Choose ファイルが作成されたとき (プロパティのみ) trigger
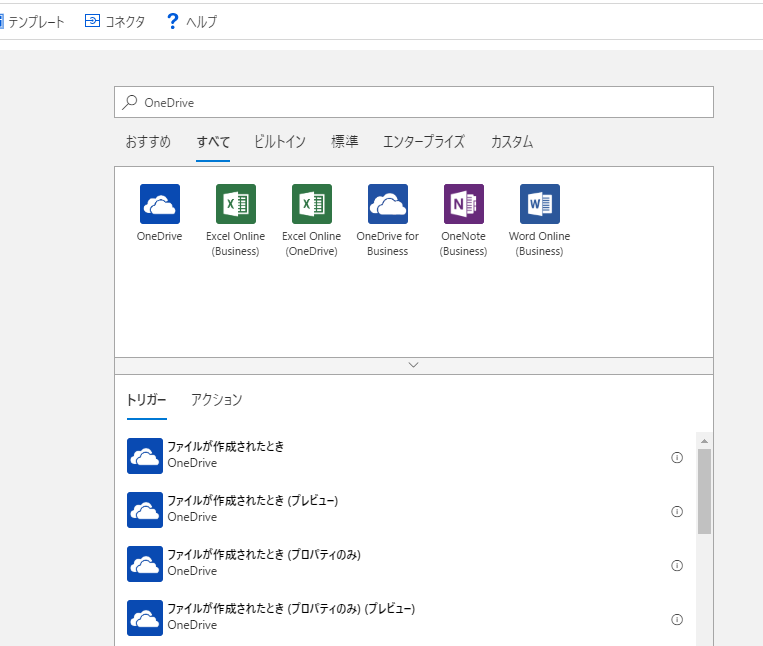This screenshot has width=763, height=646. coord(404,564)
